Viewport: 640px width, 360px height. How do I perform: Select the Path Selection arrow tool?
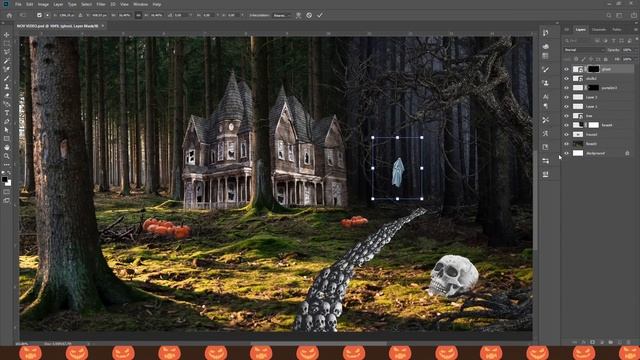coord(7,130)
